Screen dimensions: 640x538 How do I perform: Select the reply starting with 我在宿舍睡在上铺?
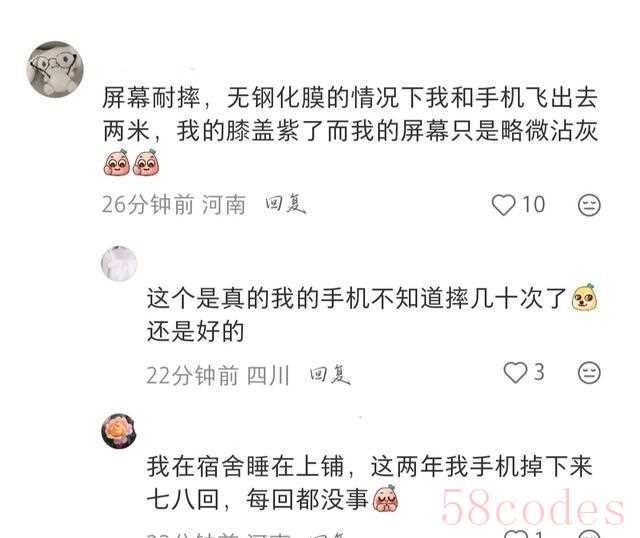click(x=369, y=483)
